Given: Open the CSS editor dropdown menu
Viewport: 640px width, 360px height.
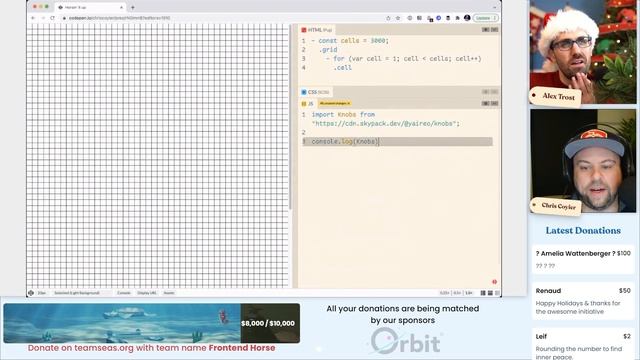Looking at the screenshot, I should coord(494,92).
